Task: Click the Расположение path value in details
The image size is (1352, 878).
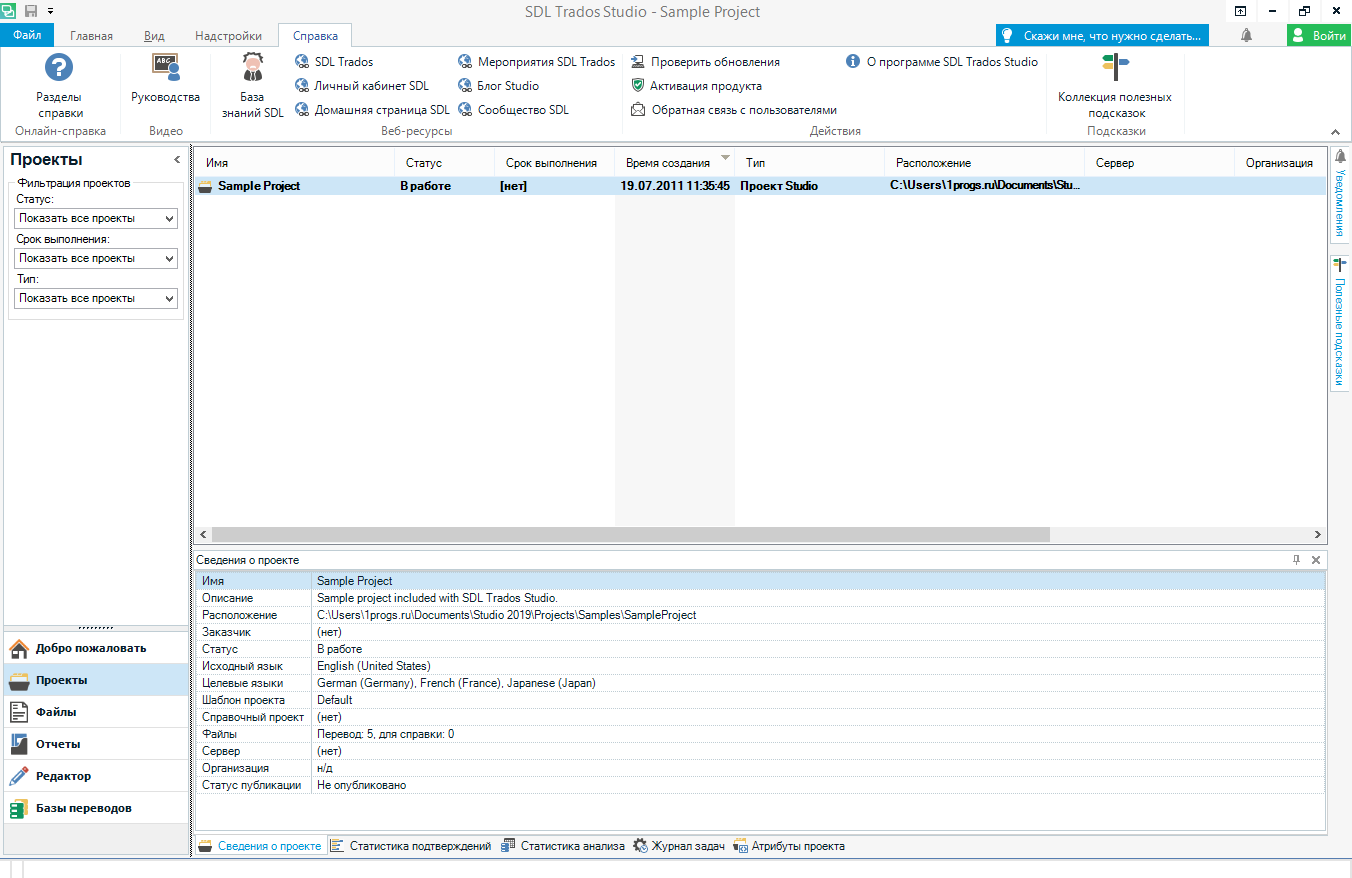Action: click(x=506, y=615)
